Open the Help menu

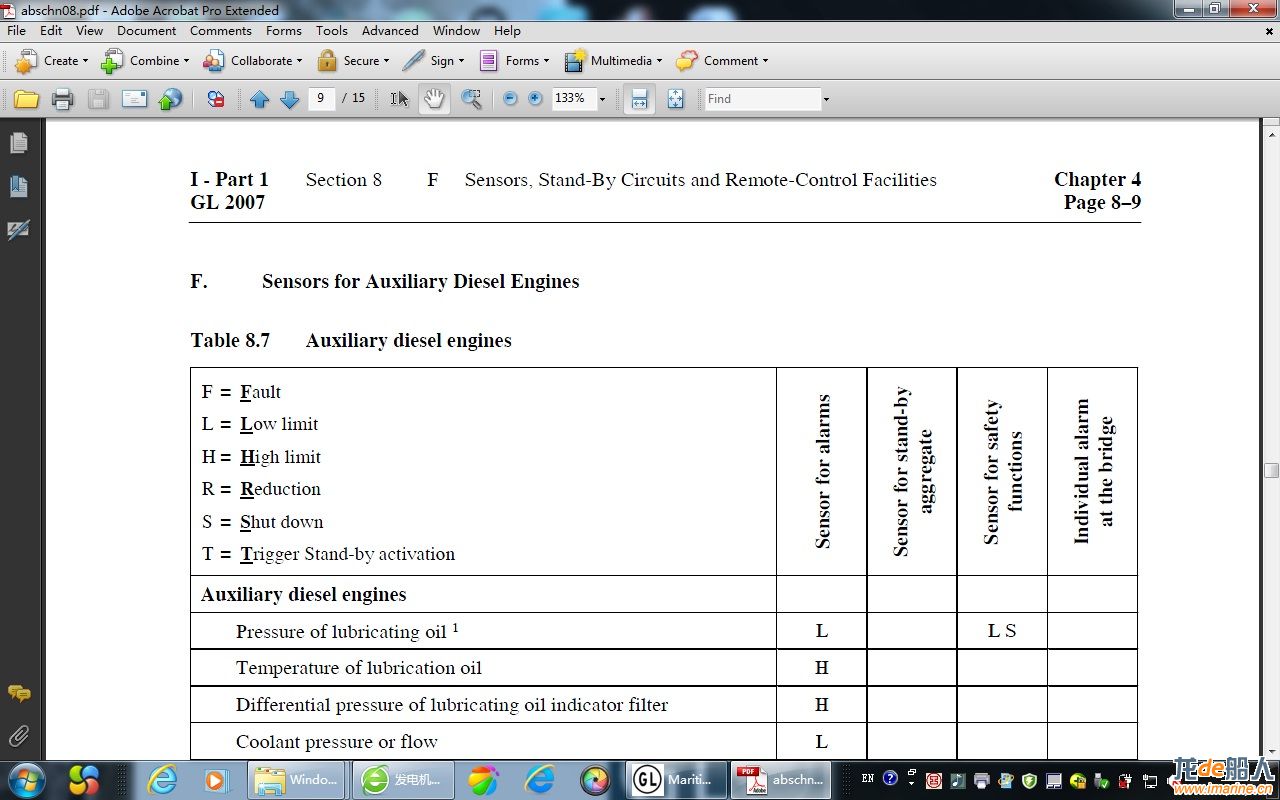[507, 31]
